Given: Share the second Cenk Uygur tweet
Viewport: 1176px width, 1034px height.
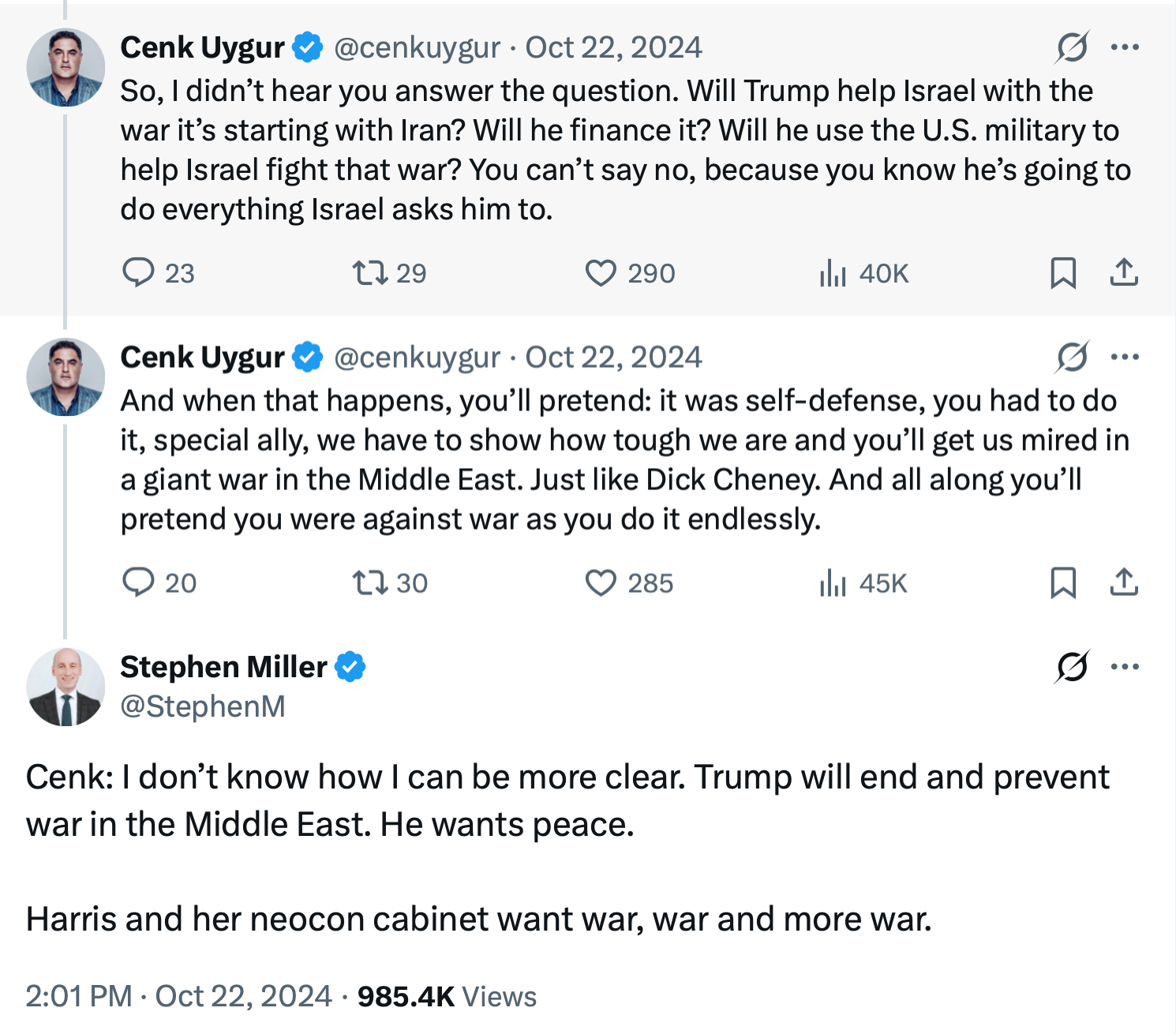Looking at the screenshot, I should pyautogui.click(x=1124, y=583).
